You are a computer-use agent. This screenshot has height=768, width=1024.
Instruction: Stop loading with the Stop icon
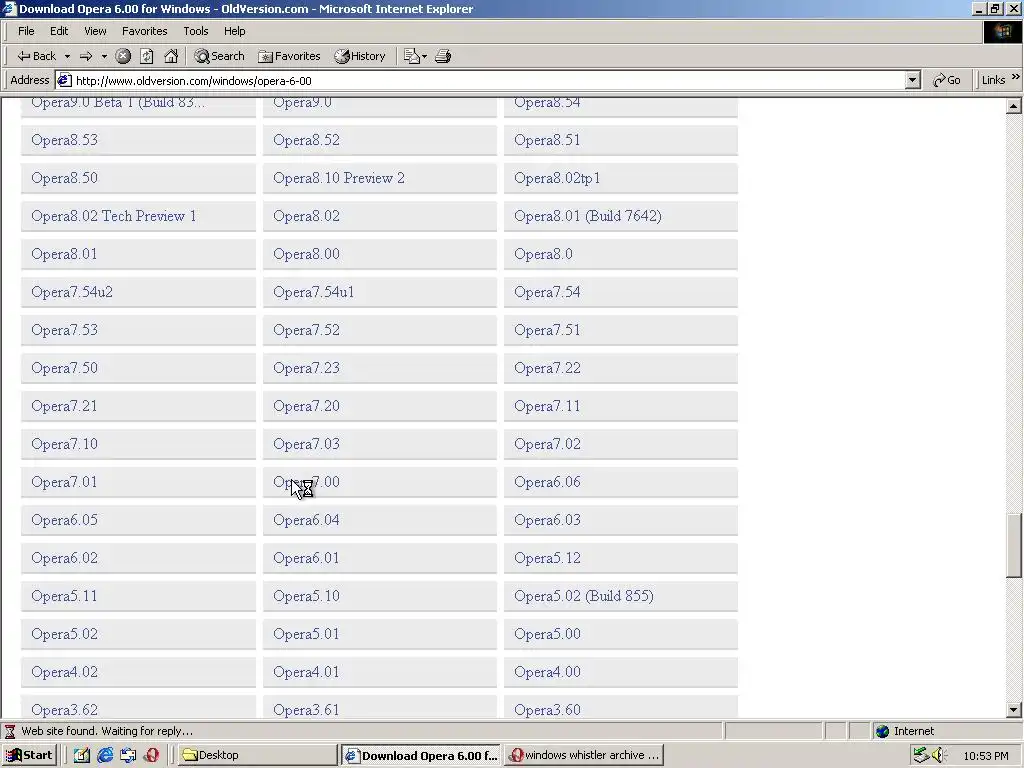pyautogui.click(x=123, y=56)
